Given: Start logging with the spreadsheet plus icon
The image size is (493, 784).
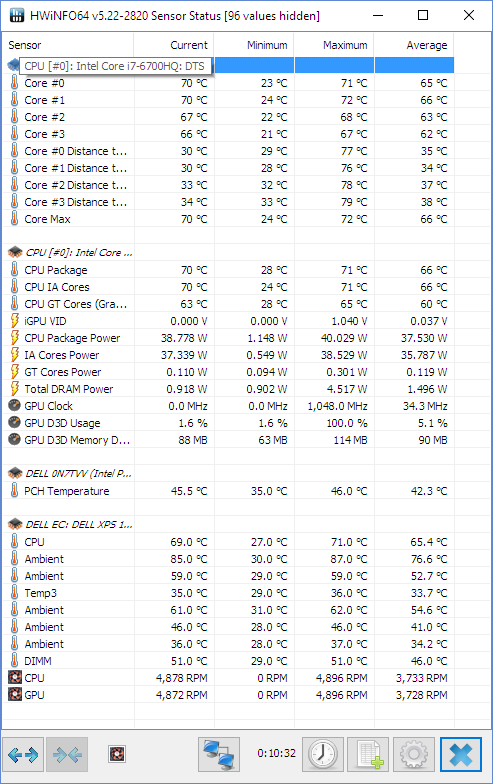Looking at the screenshot, I should click(368, 754).
